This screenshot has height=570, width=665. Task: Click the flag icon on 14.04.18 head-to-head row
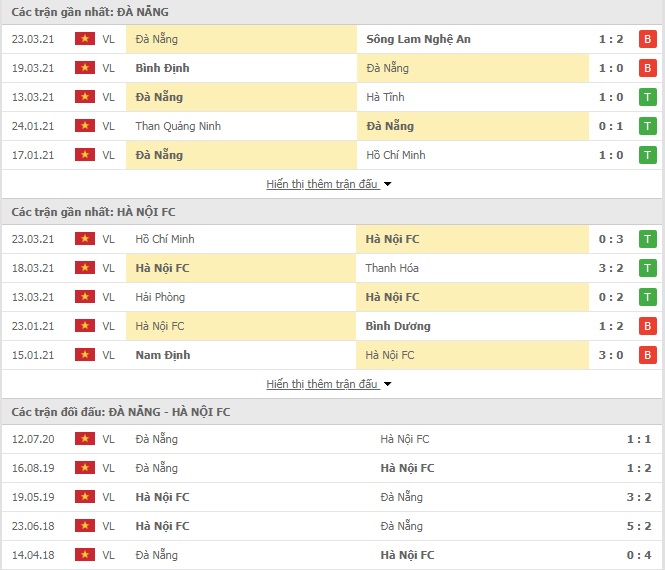[x=85, y=554]
